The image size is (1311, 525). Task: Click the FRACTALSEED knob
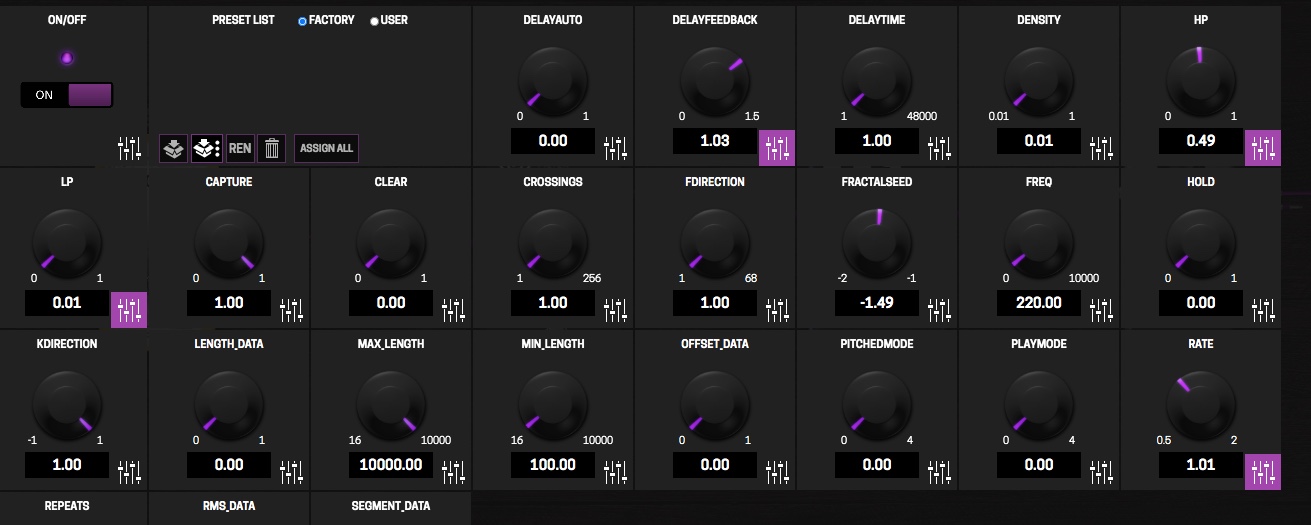877,244
